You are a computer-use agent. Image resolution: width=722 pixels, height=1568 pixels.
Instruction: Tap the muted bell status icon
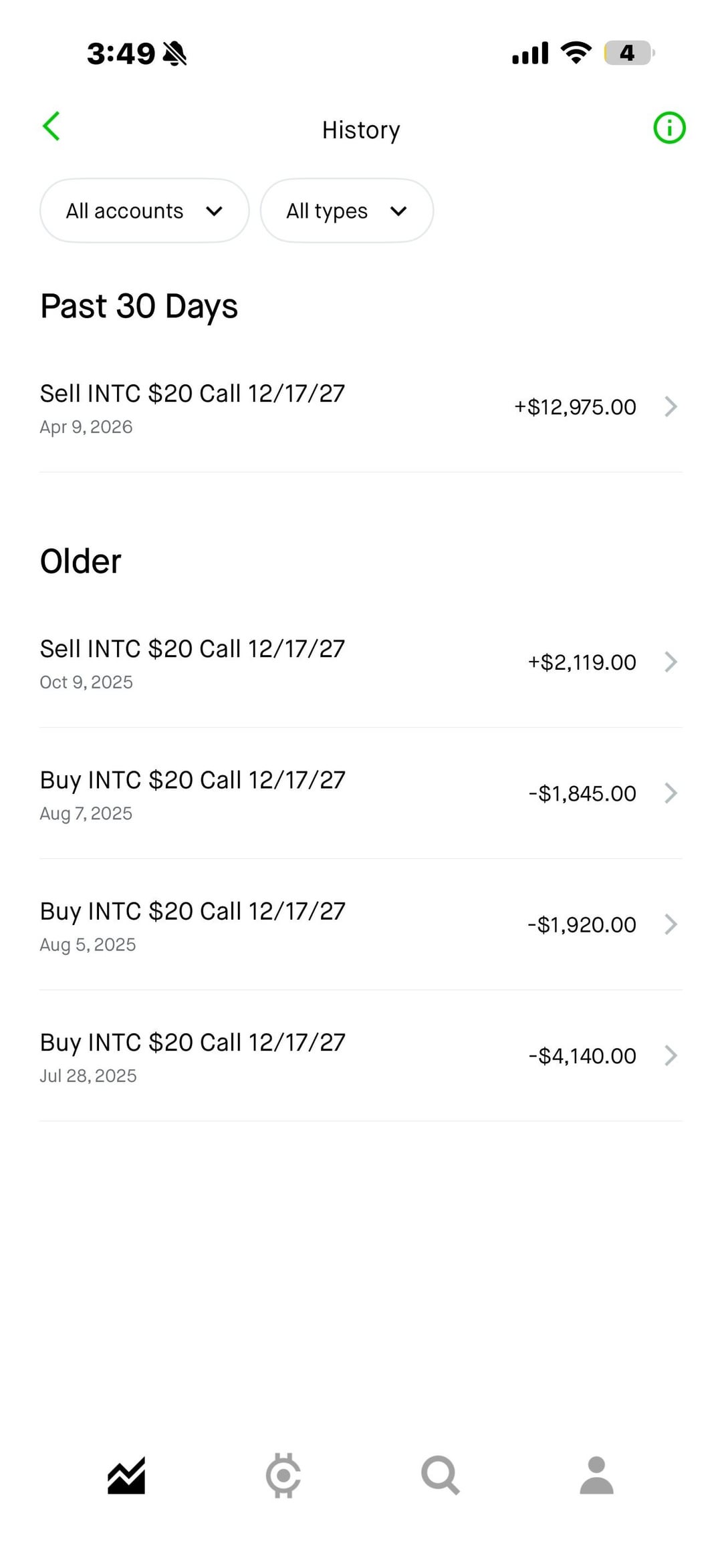pos(174,53)
